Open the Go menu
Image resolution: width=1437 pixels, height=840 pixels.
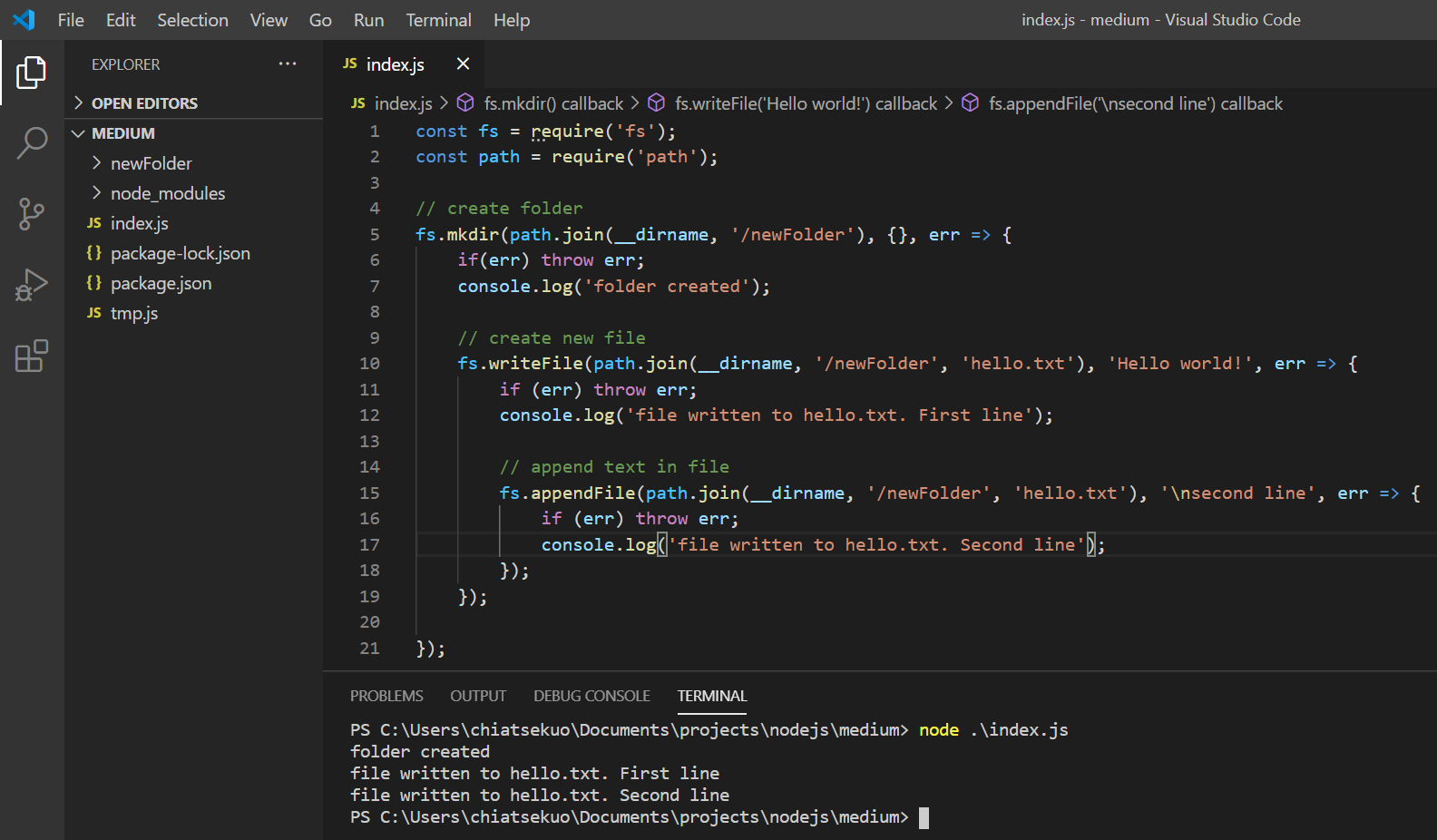click(x=320, y=20)
